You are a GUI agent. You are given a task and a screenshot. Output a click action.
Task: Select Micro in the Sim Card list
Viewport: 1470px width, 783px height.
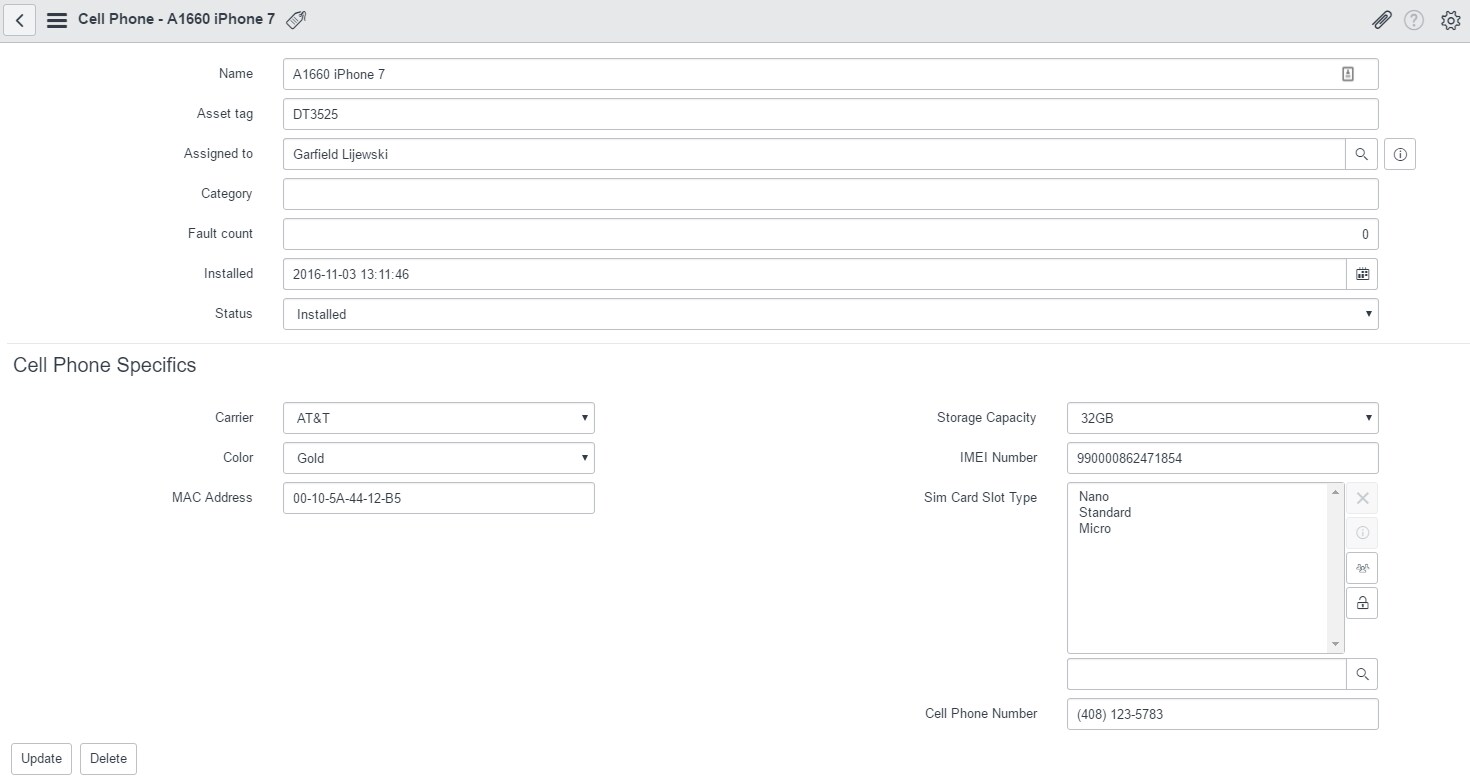pyautogui.click(x=1095, y=528)
